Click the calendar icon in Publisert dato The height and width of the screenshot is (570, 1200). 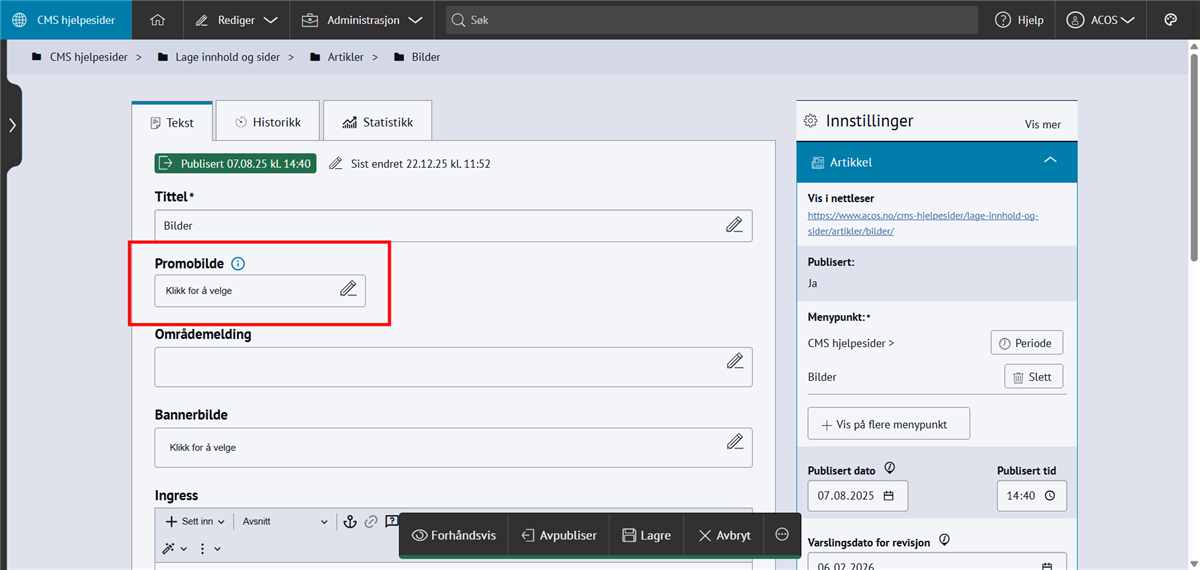click(x=888, y=496)
